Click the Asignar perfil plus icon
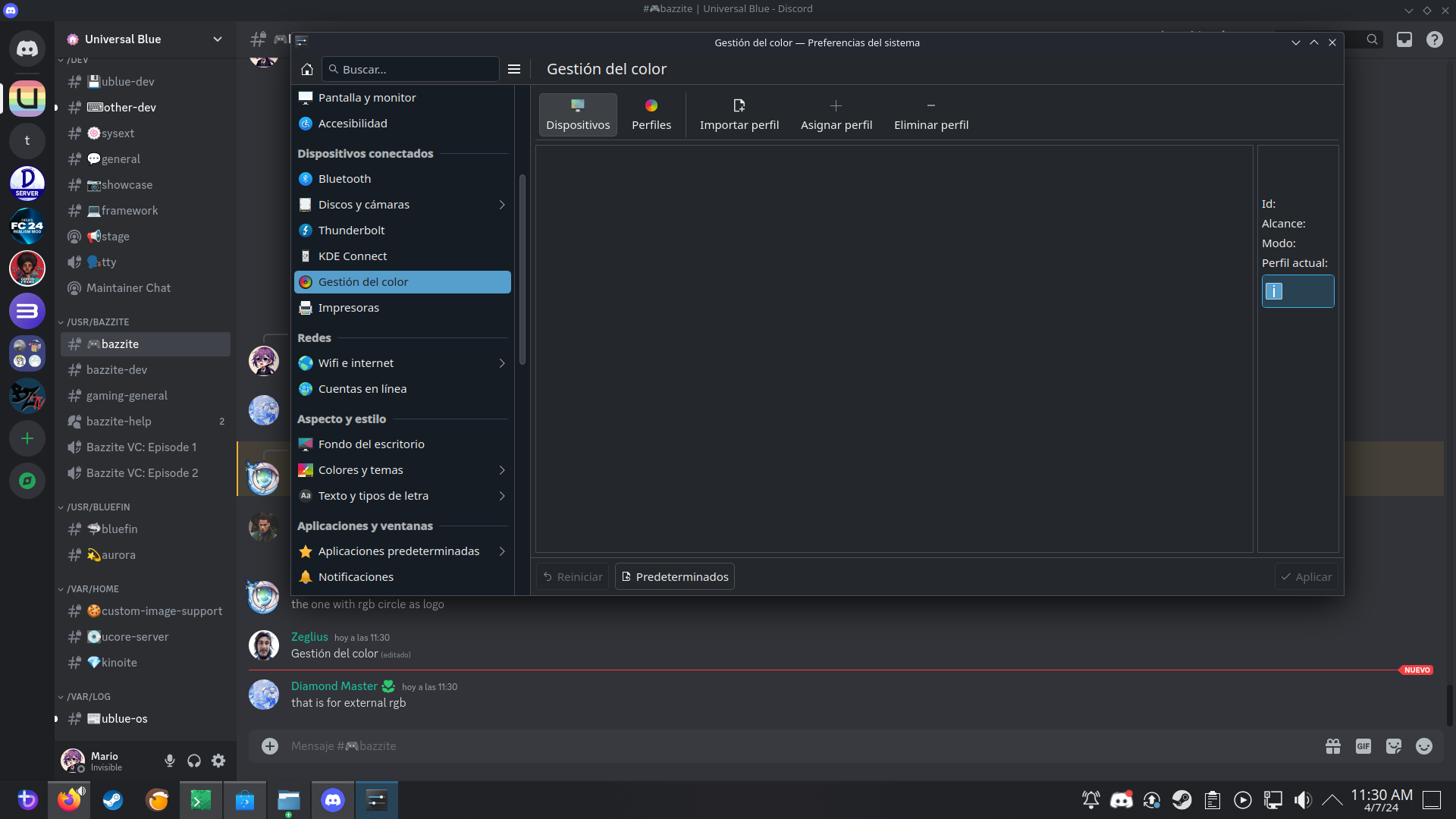Screen dimensions: 1456x819 click(836, 105)
